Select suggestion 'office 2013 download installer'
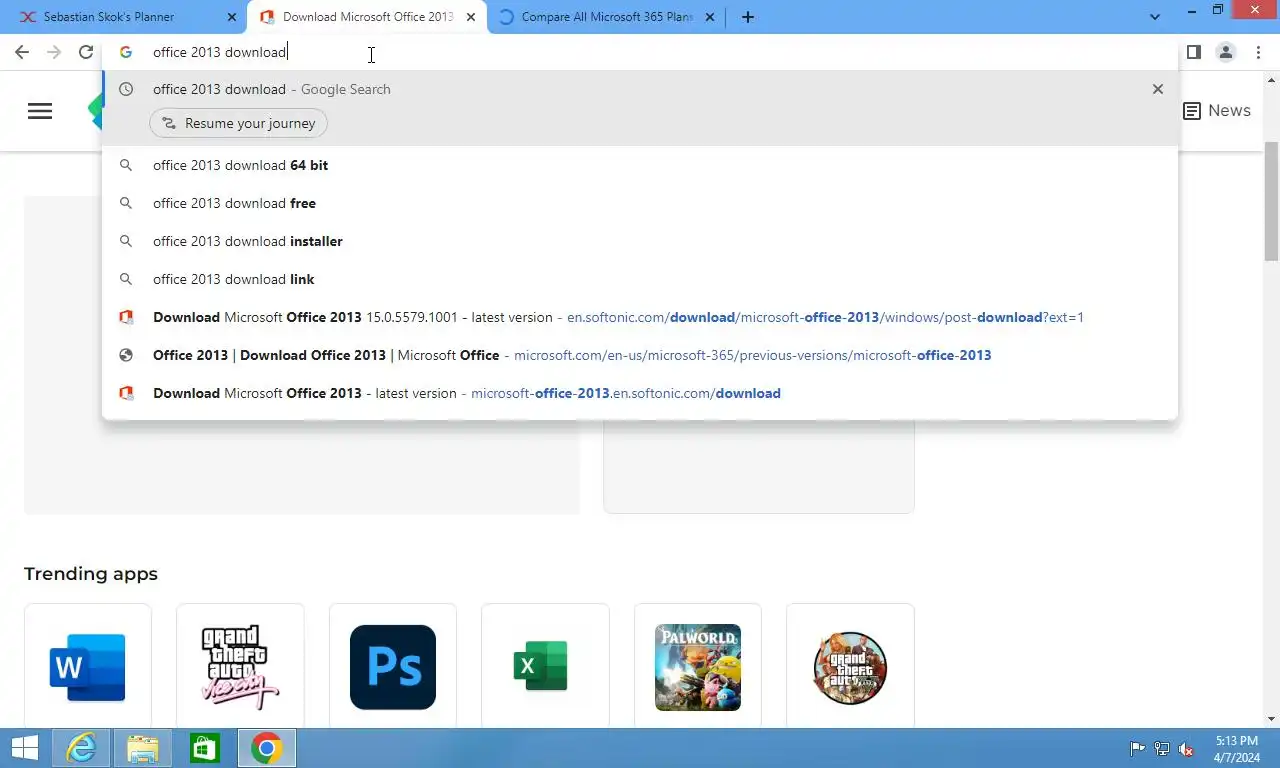 pos(640,241)
